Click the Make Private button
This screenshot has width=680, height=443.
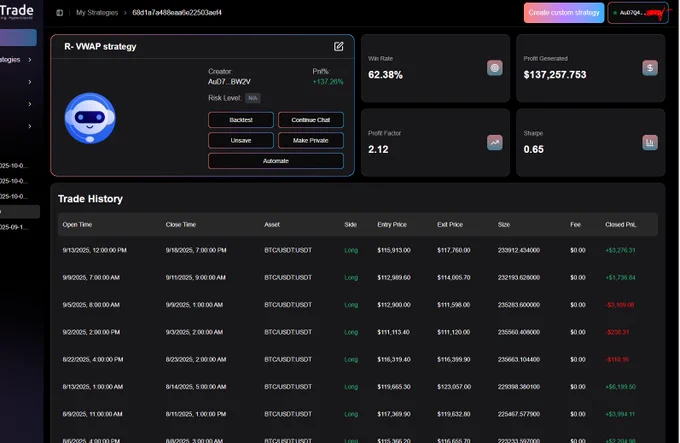coord(311,140)
